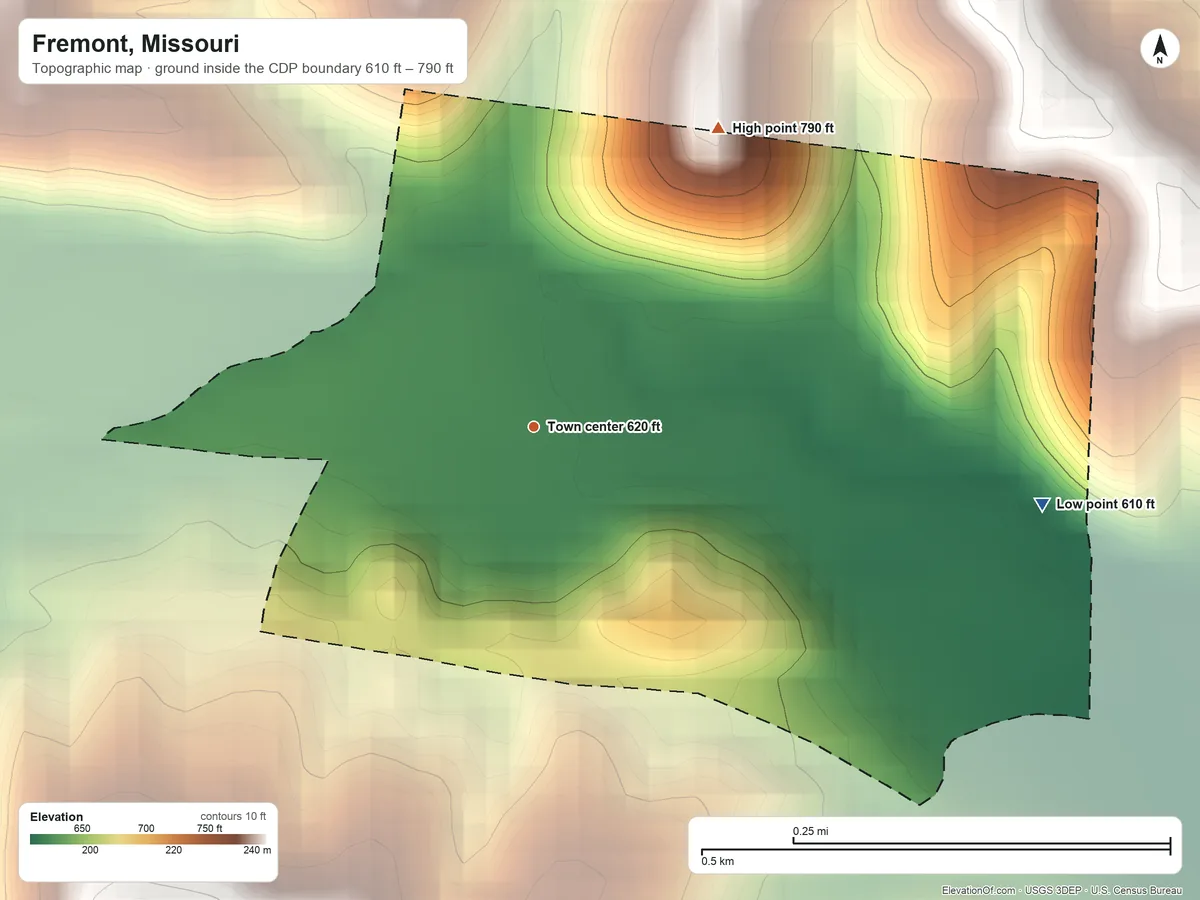
Task: Click the 'Elevation' legend heading
Action: pyautogui.click(x=57, y=817)
